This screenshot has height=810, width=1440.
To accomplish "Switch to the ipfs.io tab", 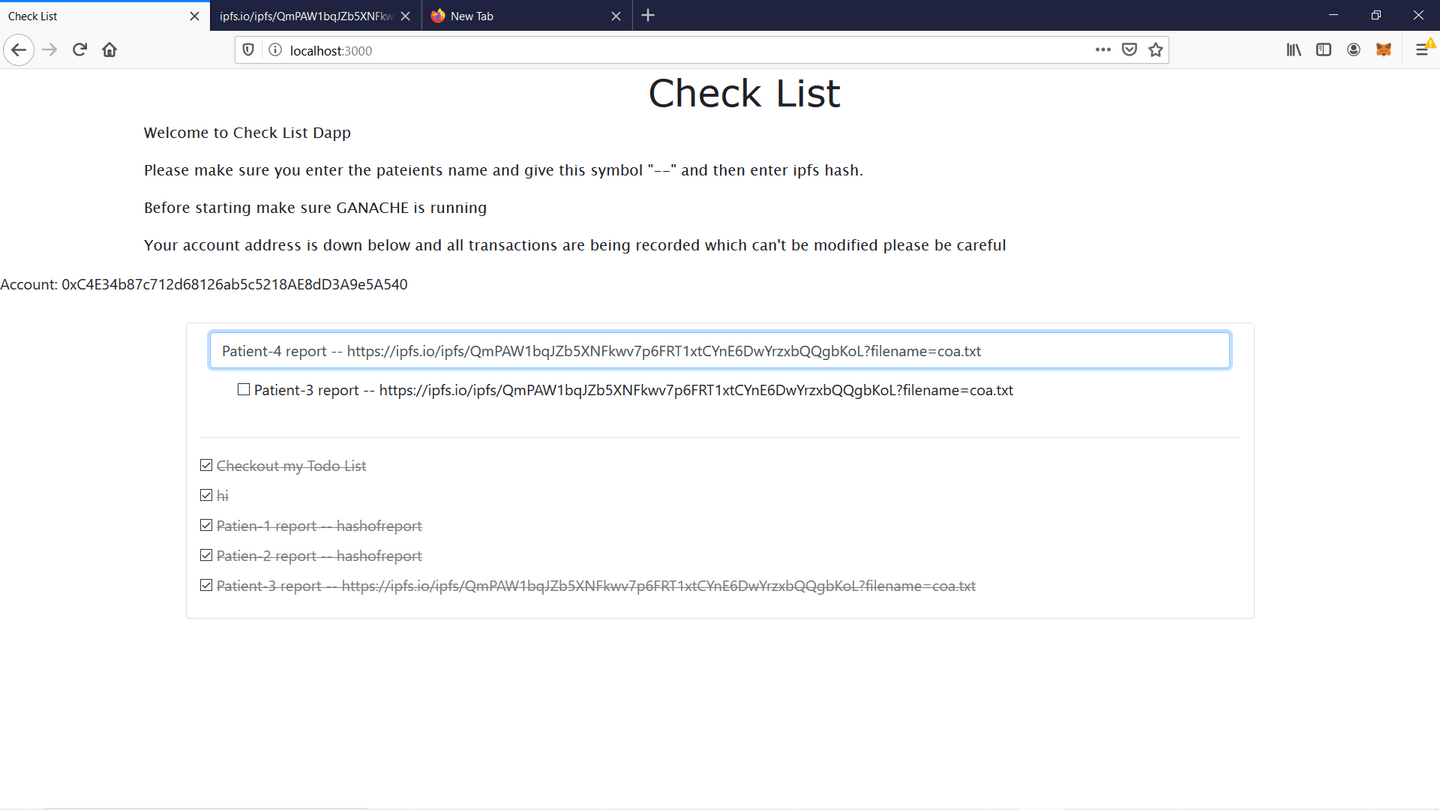I will point(305,16).
